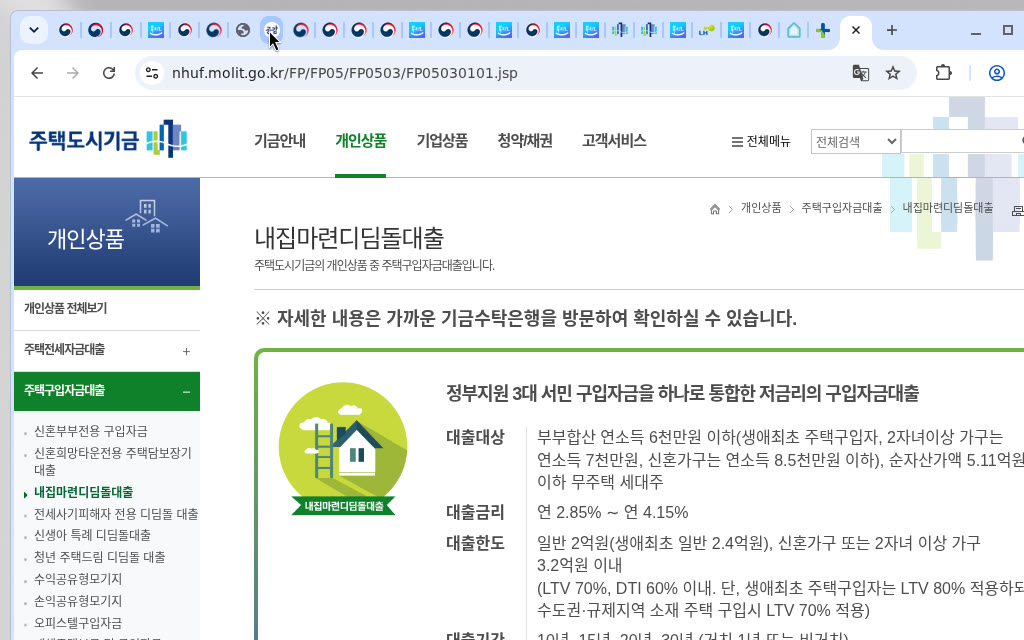Viewport: 1024px width, 640px height.
Task: Open 개인상품 전체보기 in sidebar
Action: pyautogui.click(x=65, y=308)
